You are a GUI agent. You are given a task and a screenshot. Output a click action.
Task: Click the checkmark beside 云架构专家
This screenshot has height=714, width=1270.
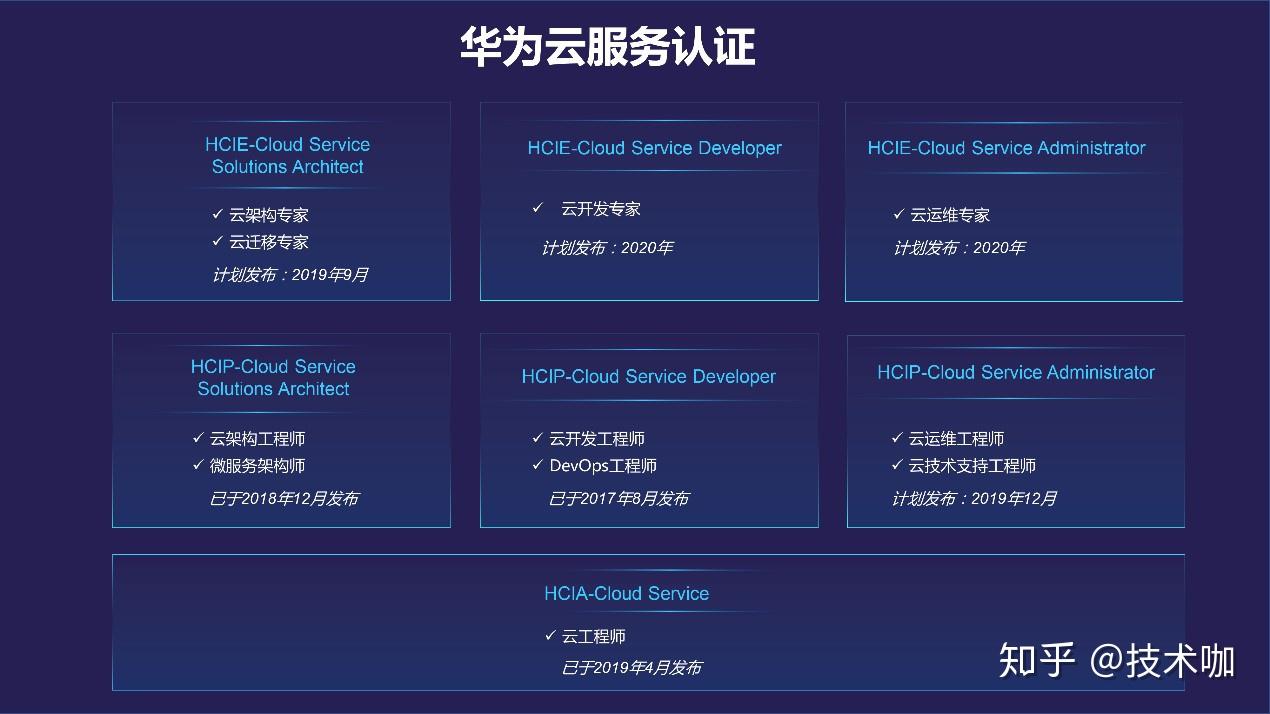[x=217, y=214]
